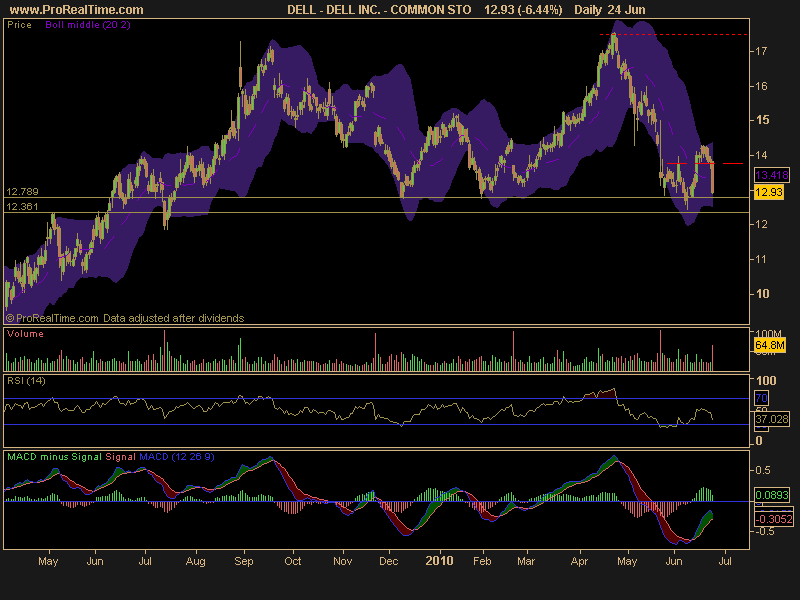The width and height of the screenshot is (800, 600).
Task: Click the 64.8M volume value box
Action: pyautogui.click(x=770, y=345)
